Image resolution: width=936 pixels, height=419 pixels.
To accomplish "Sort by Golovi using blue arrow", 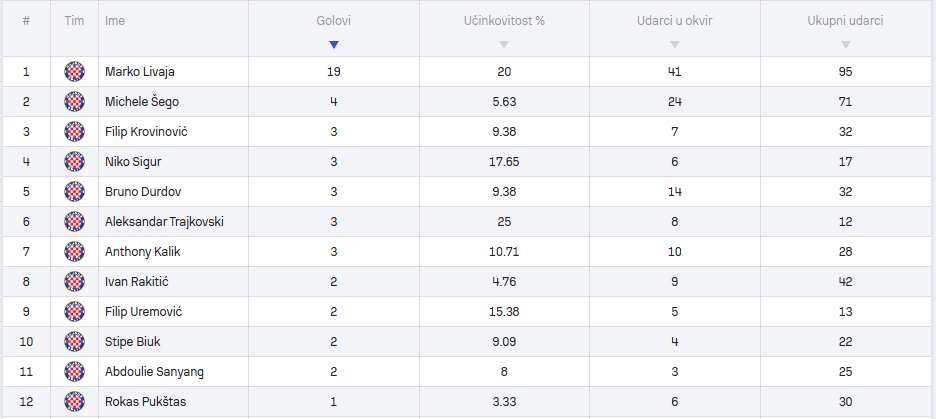I will click(x=334, y=45).
